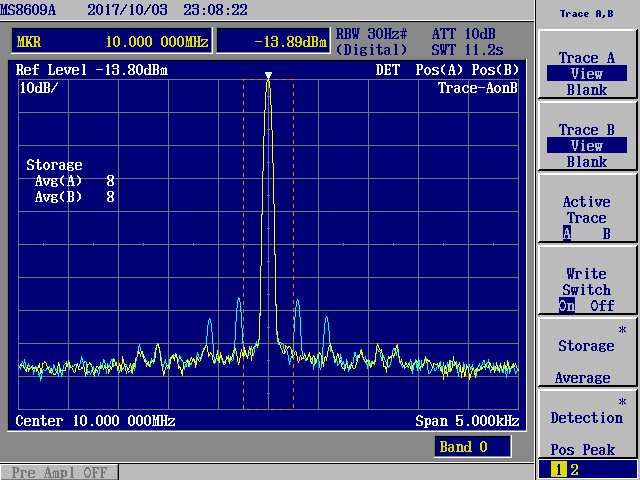
Task: Click the 2017/10/03 date readout
Action: [x=127, y=10]
